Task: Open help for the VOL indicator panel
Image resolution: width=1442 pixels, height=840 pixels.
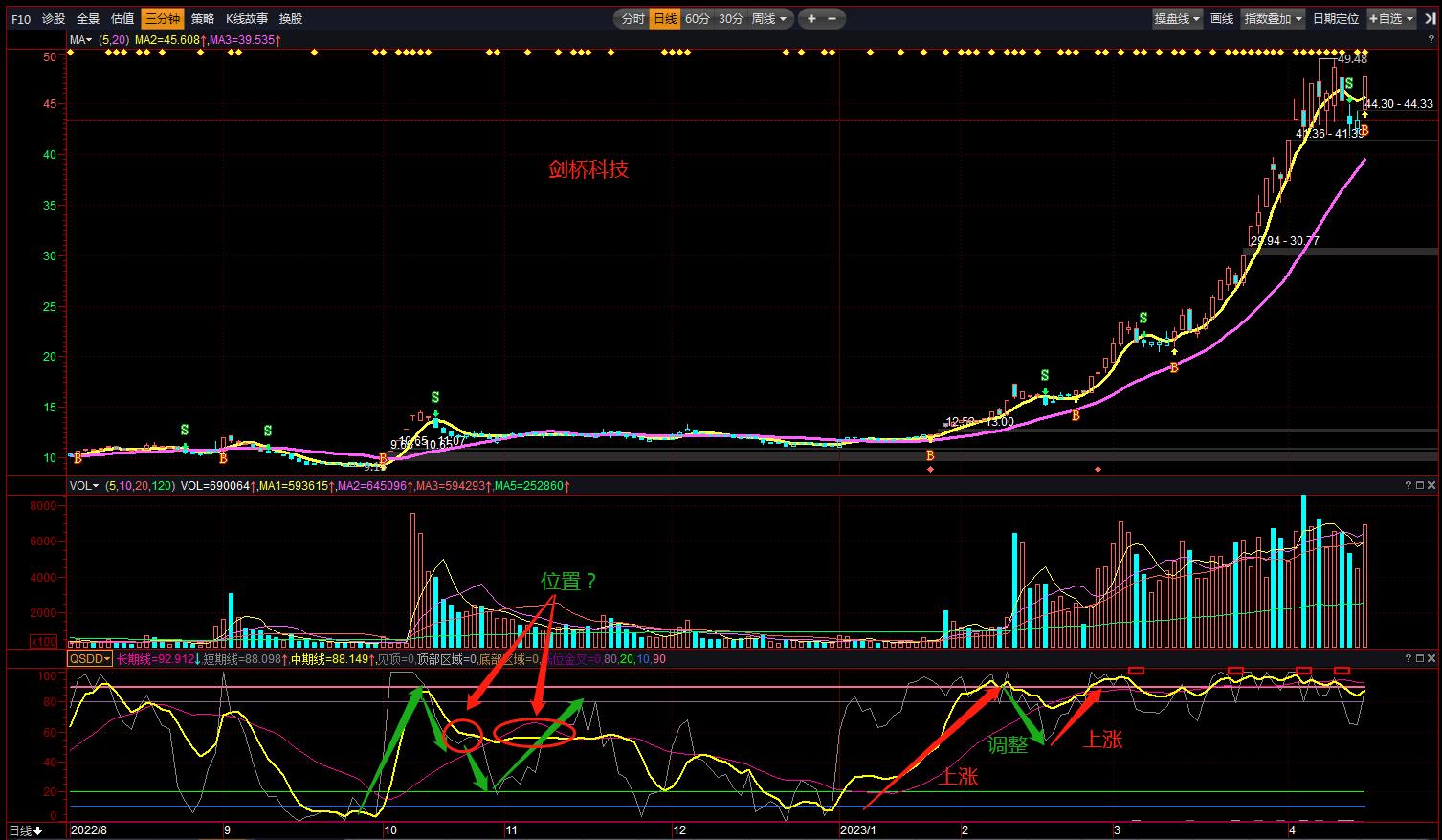Action: (1408, 486)
